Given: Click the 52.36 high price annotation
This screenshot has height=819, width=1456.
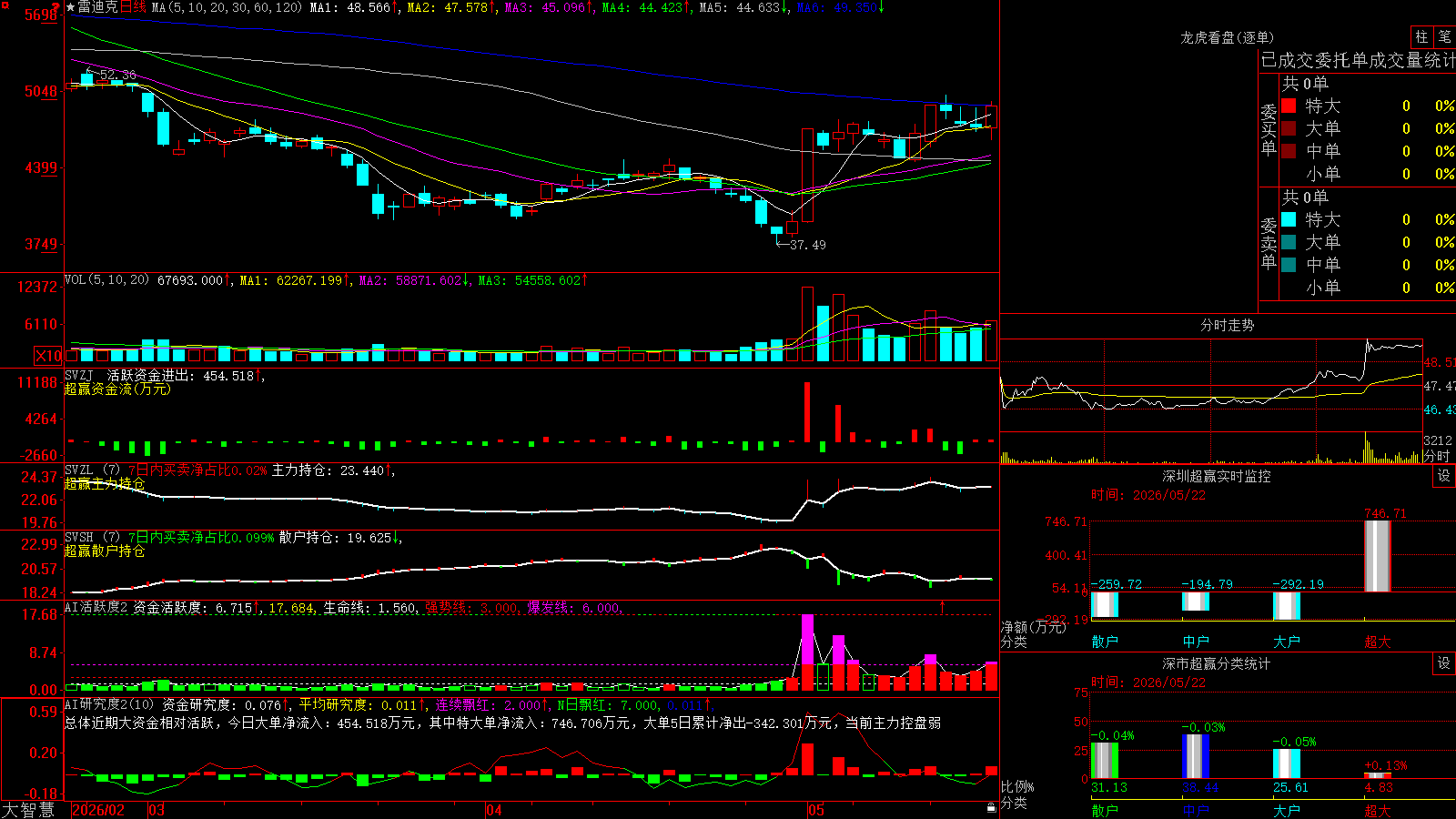Looking at the screenshot, I should 118,75.
